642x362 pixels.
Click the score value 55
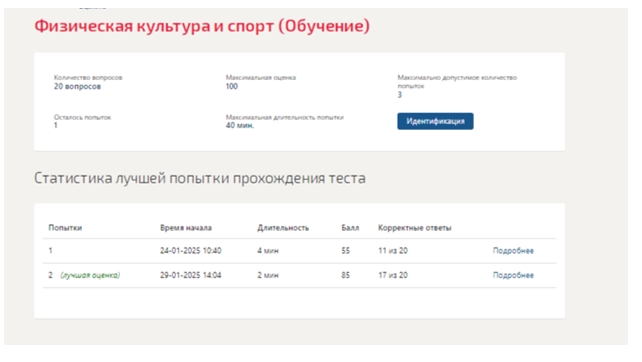346,251
